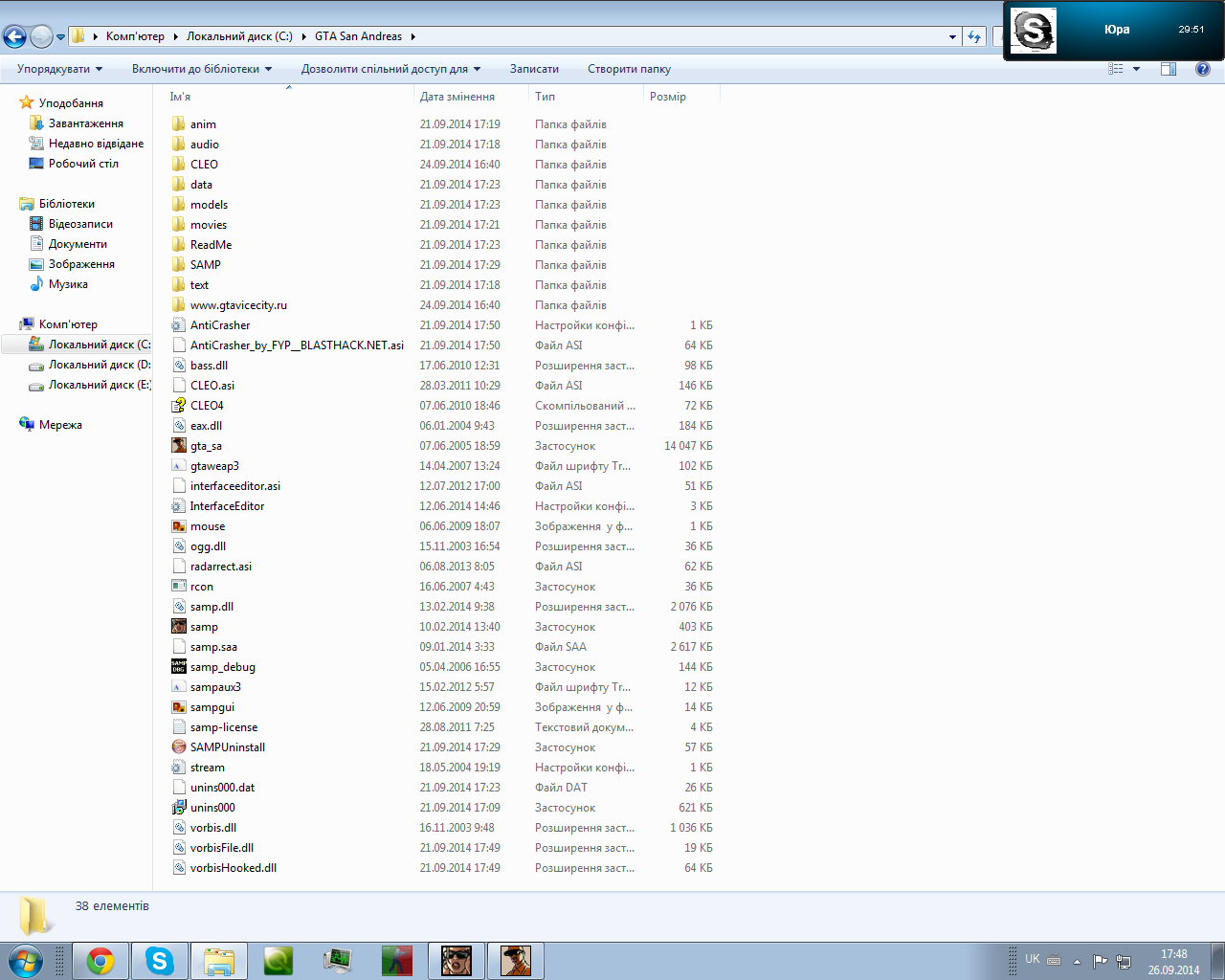Image resolution: width=1225 pixels, height=980 pixels.
Task: Open the Упорядкувати menu
Action: point(59,69)
